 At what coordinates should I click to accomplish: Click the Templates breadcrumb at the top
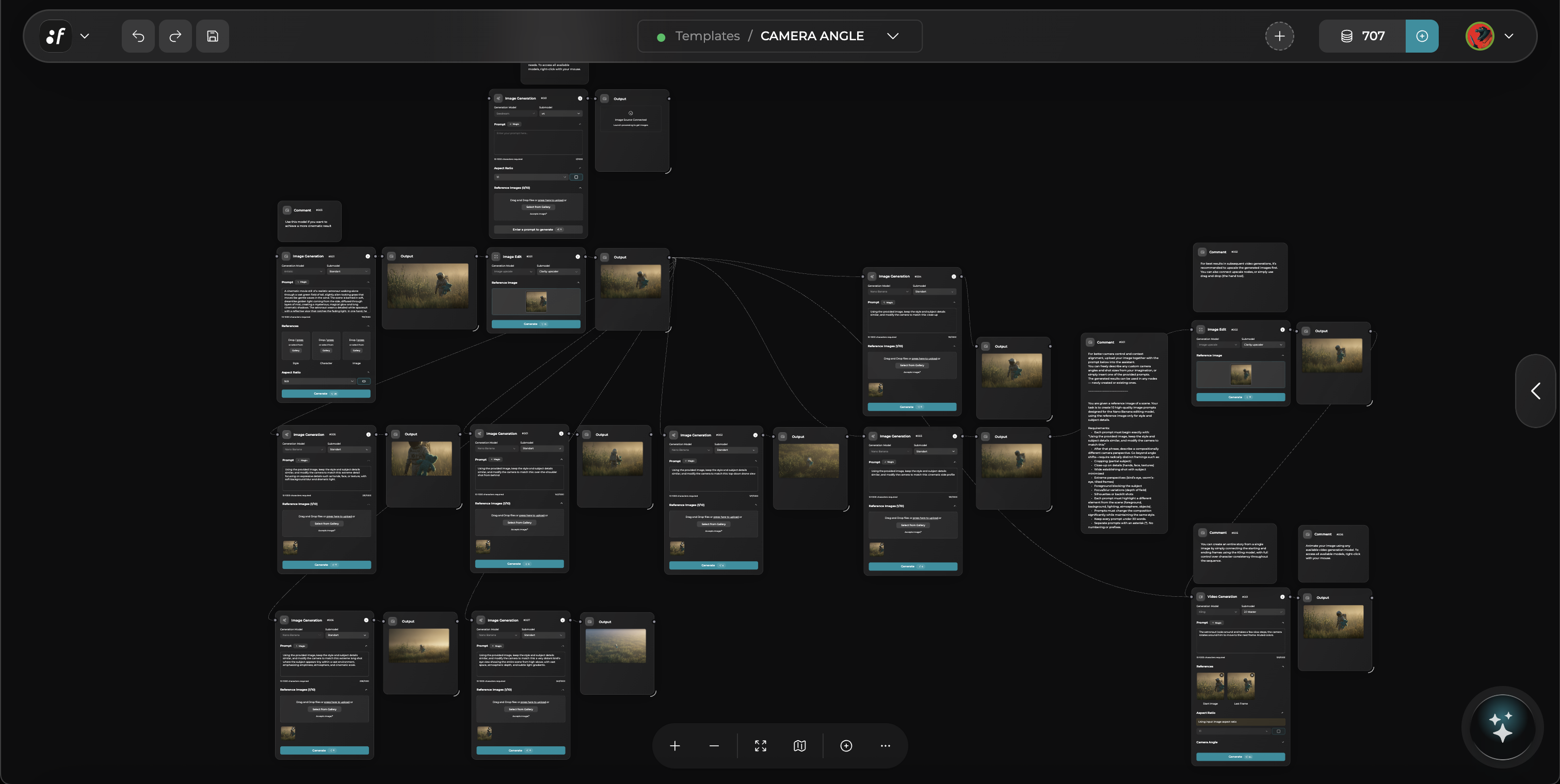707,36
